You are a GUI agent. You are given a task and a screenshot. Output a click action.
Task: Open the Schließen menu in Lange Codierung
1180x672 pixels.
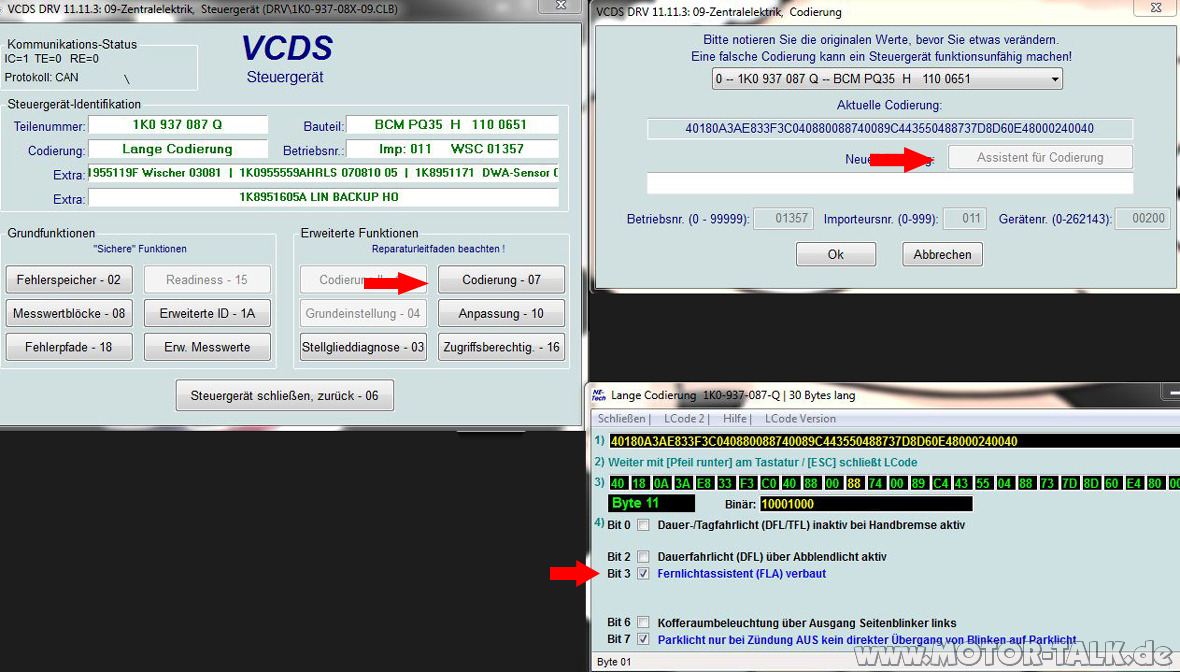pyautogui.click(x=621, y=418)
